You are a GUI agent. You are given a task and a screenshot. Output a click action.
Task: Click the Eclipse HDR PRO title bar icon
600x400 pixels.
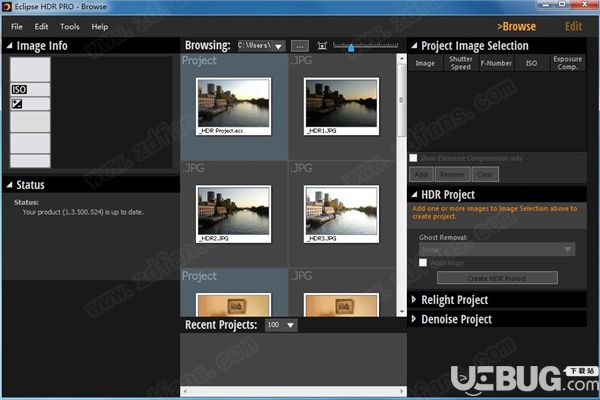[7, 7]
